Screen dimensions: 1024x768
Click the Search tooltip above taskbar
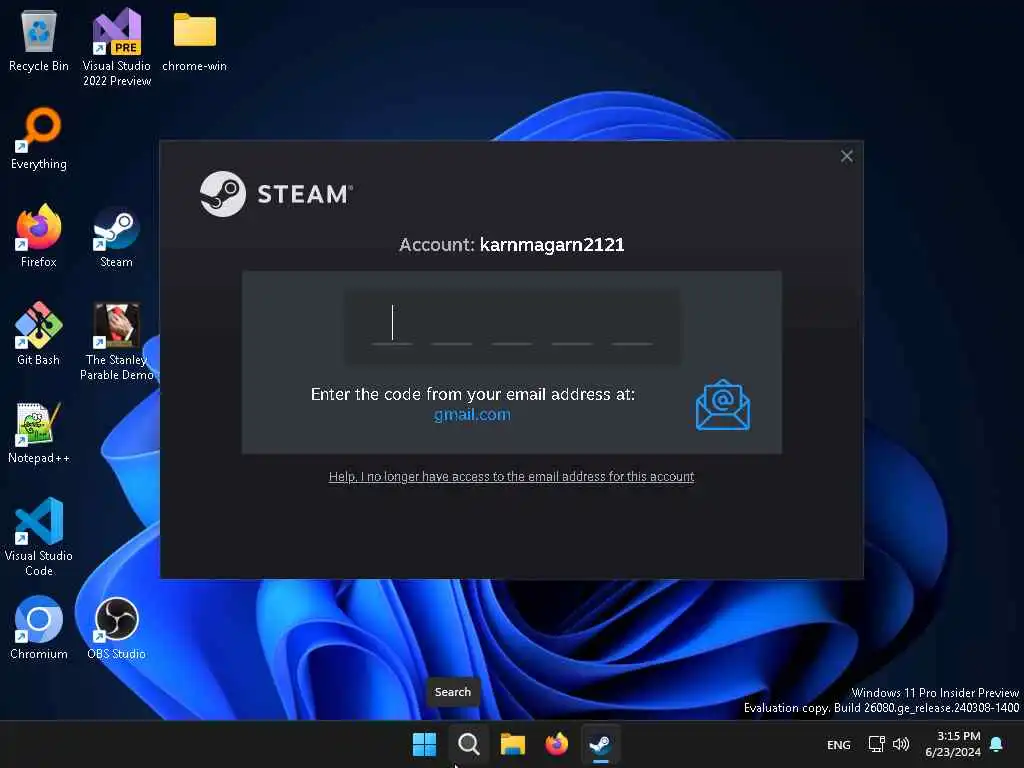(x=453, y=692)
